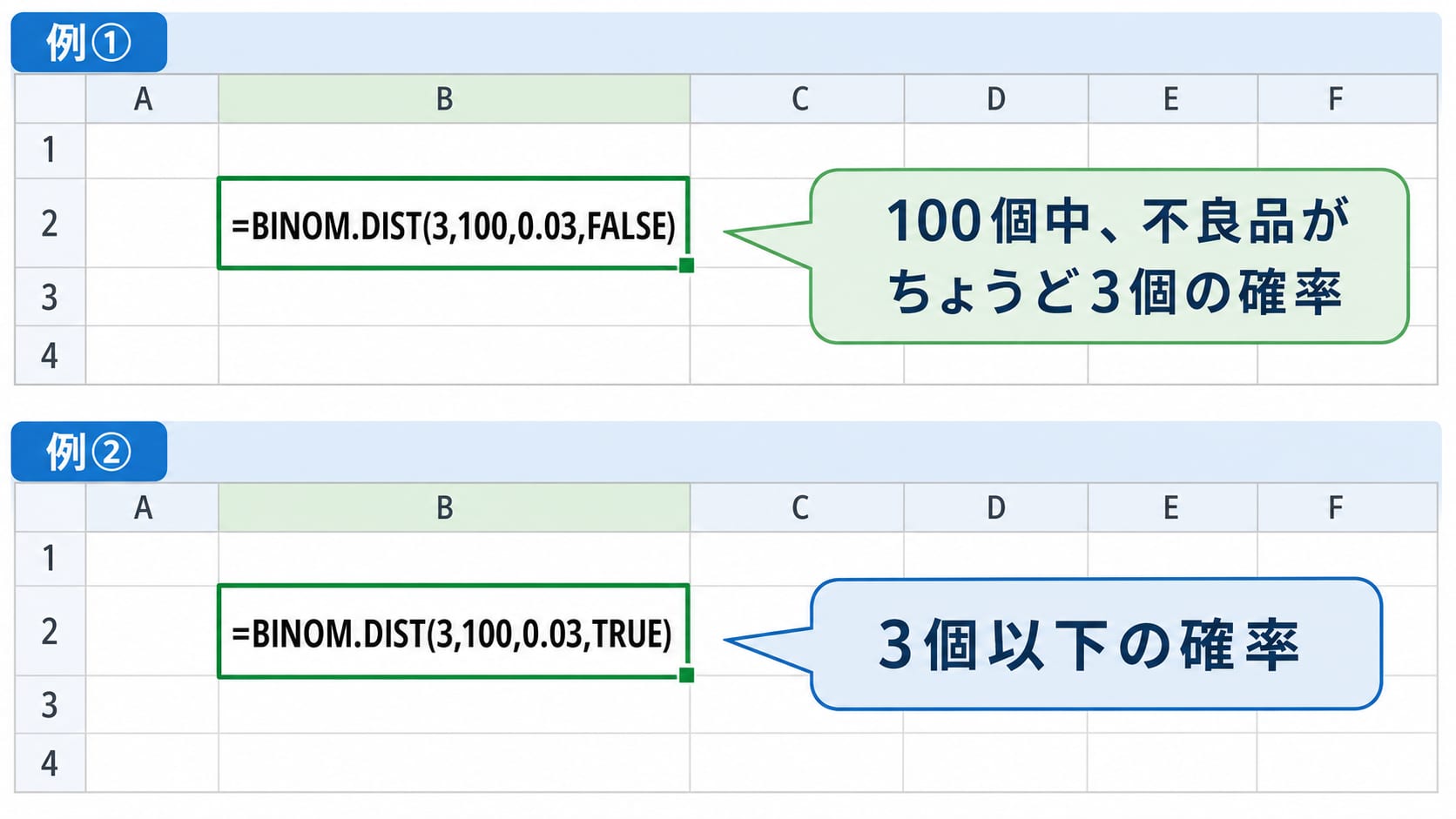The width and height of the screenshot is (1456, 819).
Task: Select column E header in first sheet
Action: (x=1172, y=99)
